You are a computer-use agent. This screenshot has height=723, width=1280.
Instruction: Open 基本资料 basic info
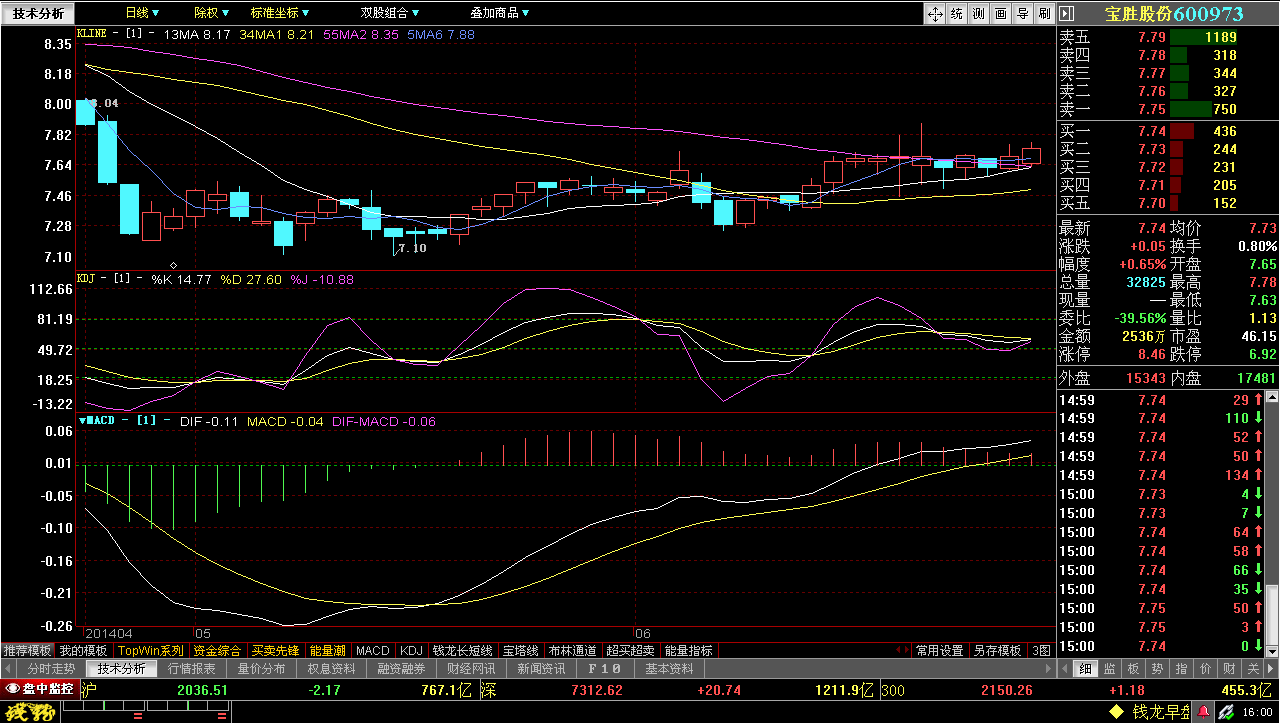click(x=669, y=668)
